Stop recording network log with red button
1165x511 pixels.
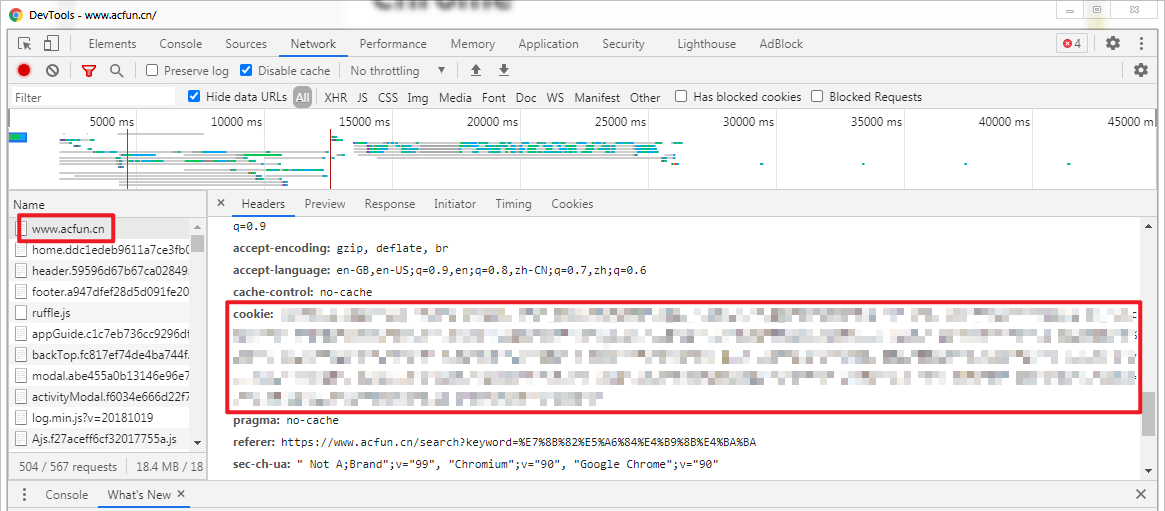point(24,71)
